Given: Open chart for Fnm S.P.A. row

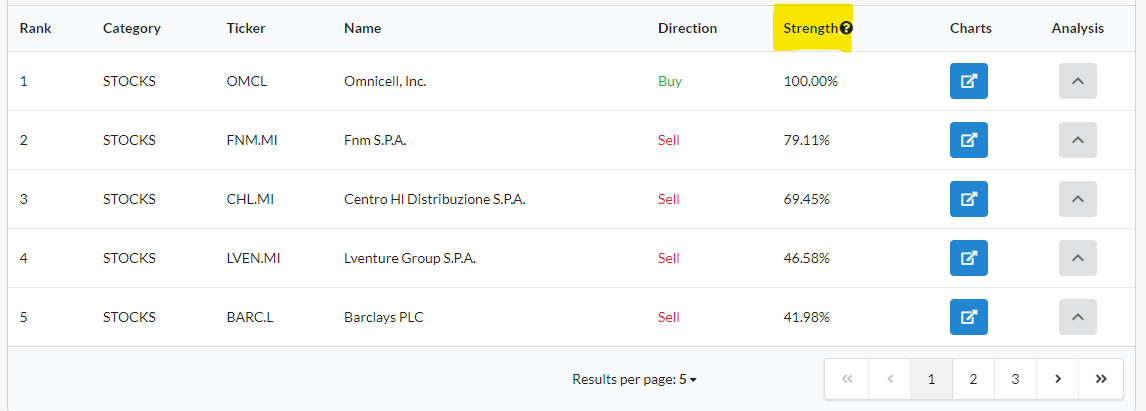Looking at the screenshot, I should [x=968, y=140].
